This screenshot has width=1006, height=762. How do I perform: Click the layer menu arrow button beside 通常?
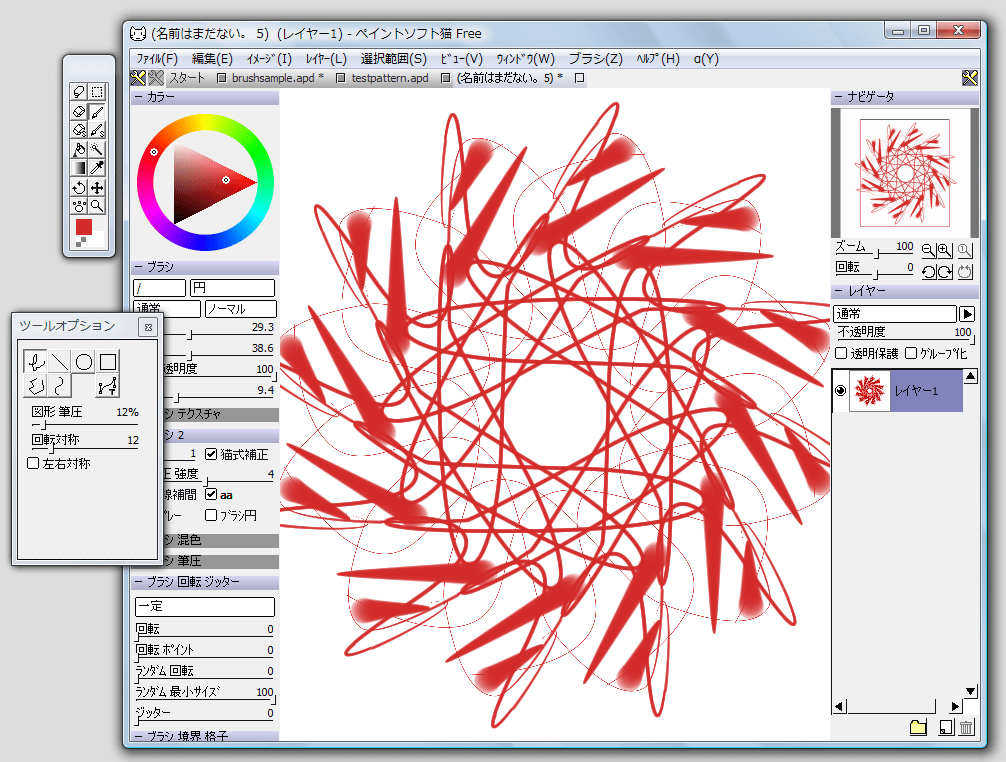point(967,314)
